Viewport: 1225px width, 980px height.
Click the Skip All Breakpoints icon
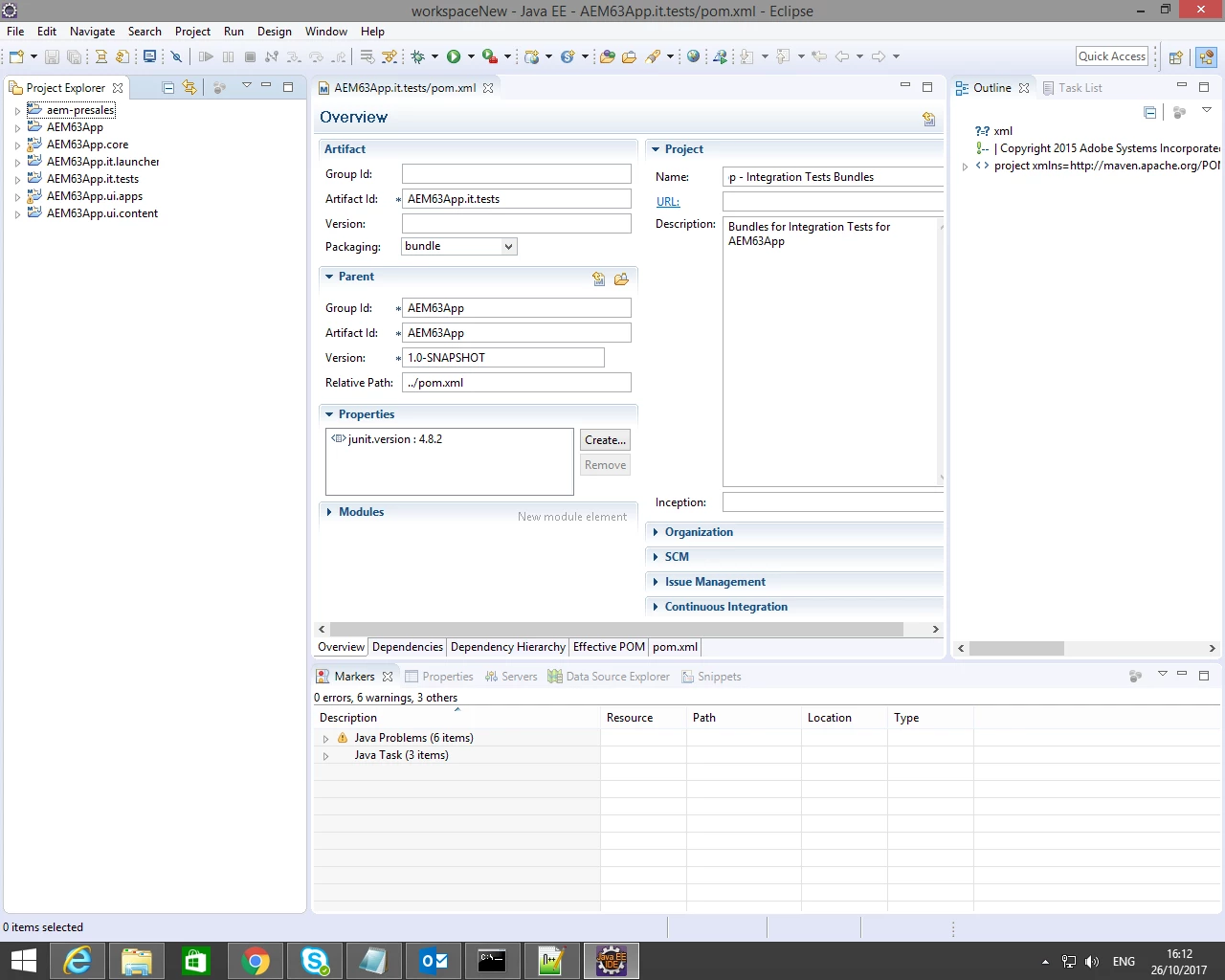(x=176, y=56)
